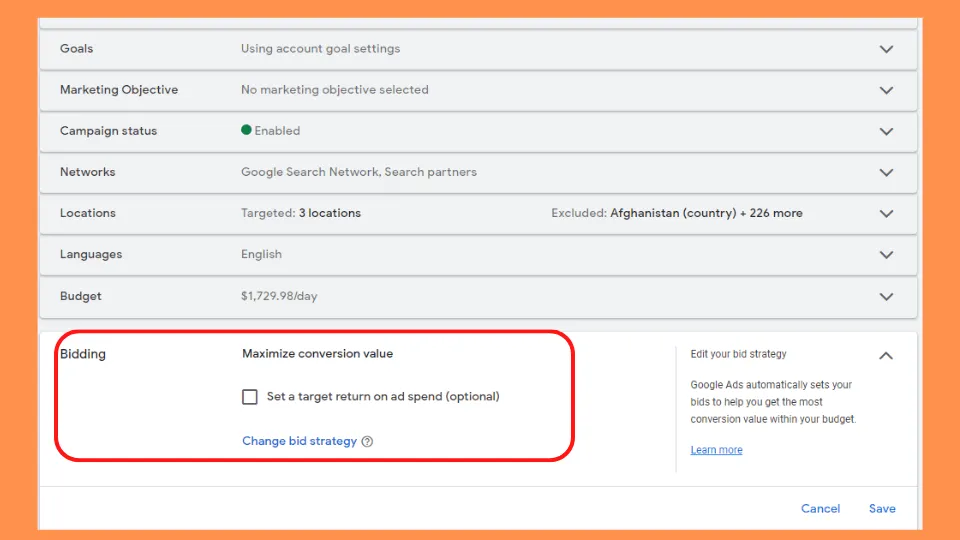Expand the Campaign status row chevron
The image size is (960, 540).
(886, 131)
